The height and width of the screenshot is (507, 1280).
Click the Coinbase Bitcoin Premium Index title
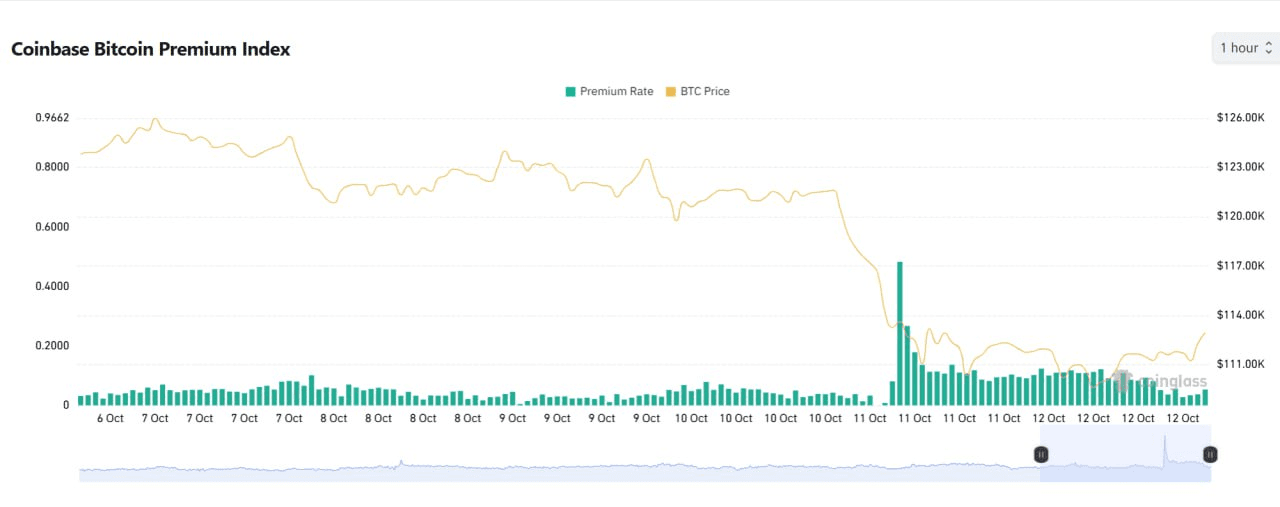151,49
